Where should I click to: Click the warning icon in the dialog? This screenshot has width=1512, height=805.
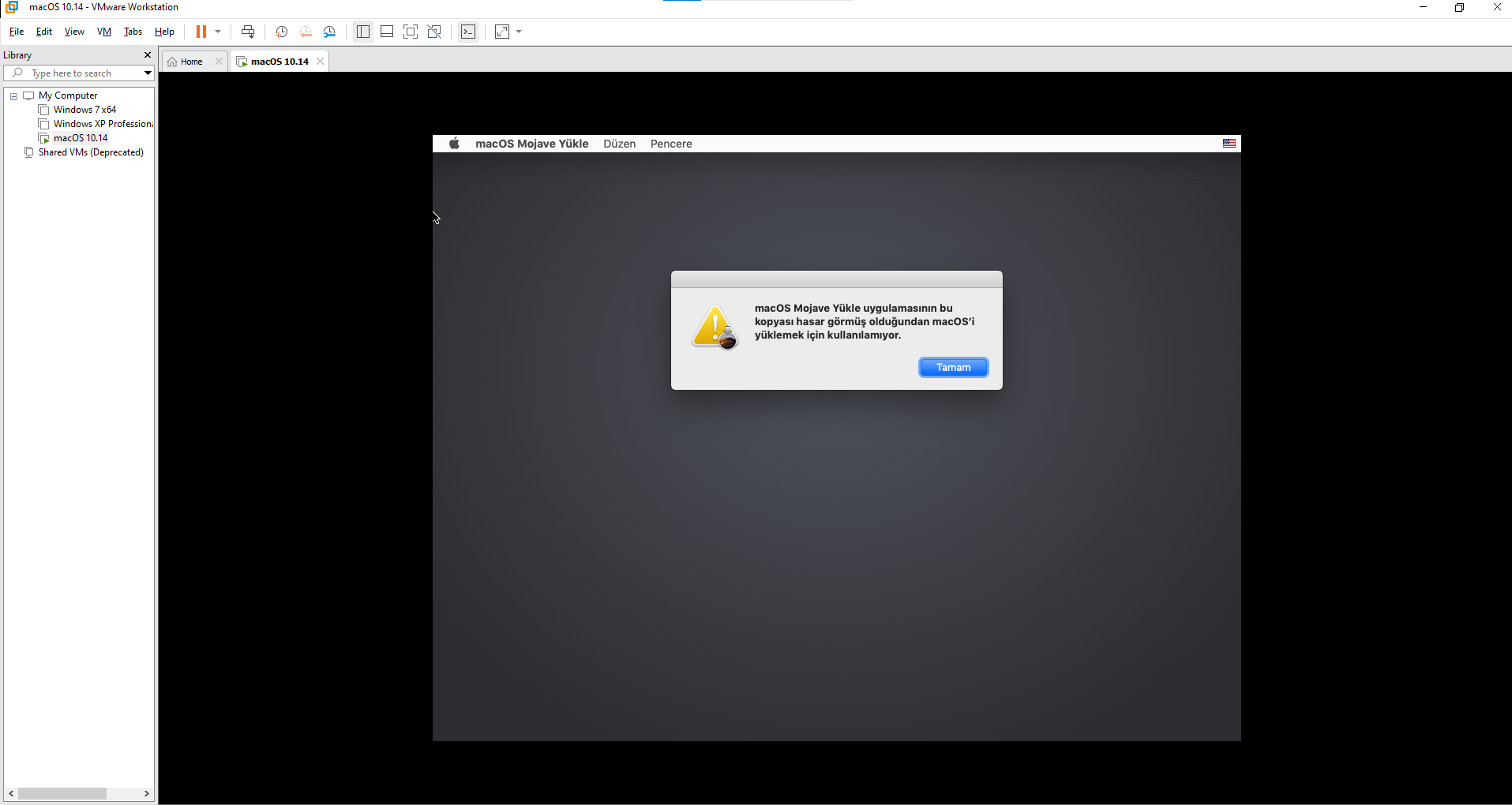pyautogui.click(x=715, y=328)
